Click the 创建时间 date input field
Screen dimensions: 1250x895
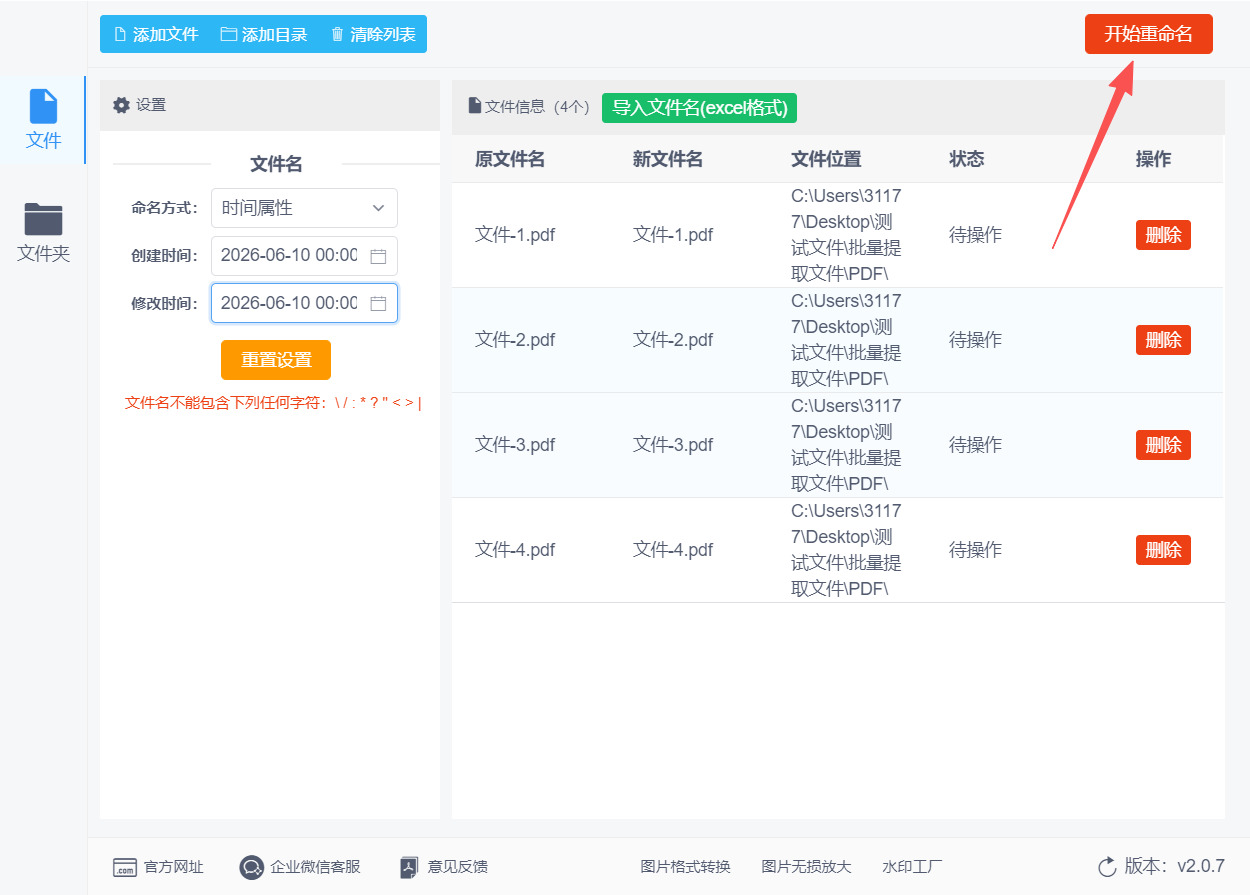[304, 256]
